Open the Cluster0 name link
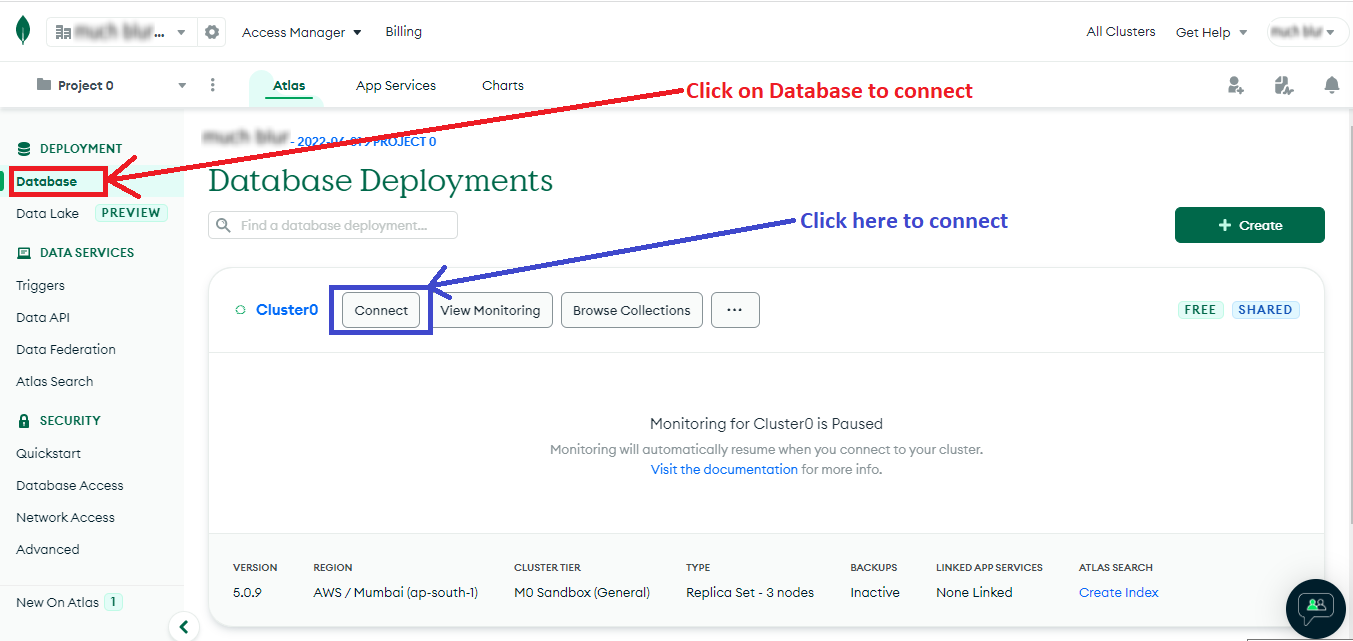This screenshot has width=1353, height=641. 287,310
